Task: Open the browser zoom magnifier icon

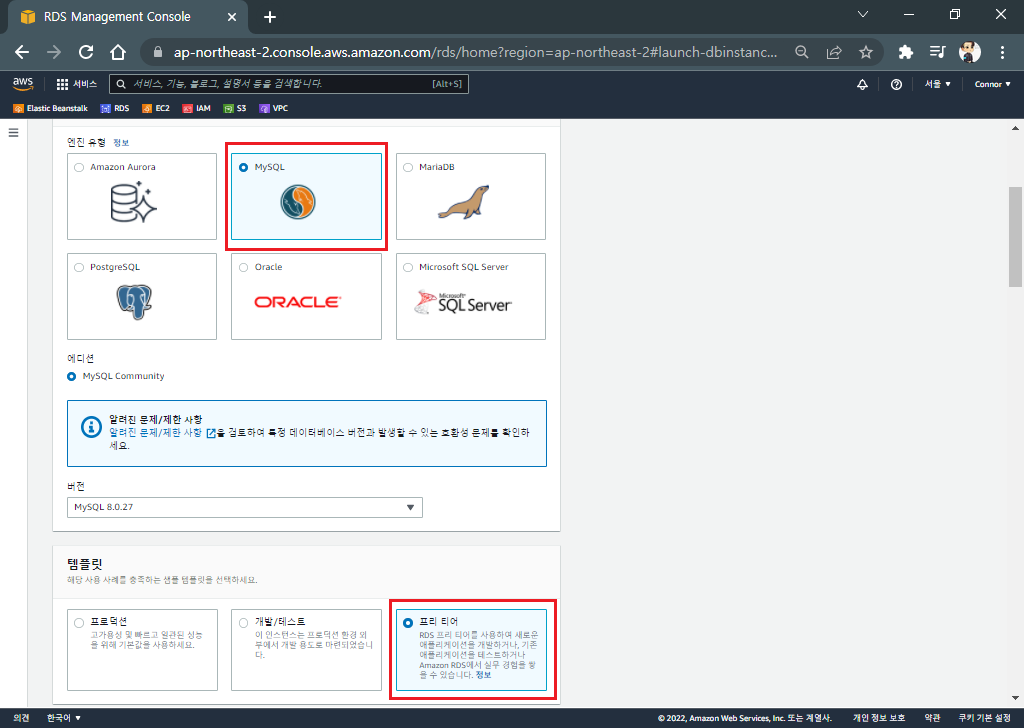Action: 802,52
